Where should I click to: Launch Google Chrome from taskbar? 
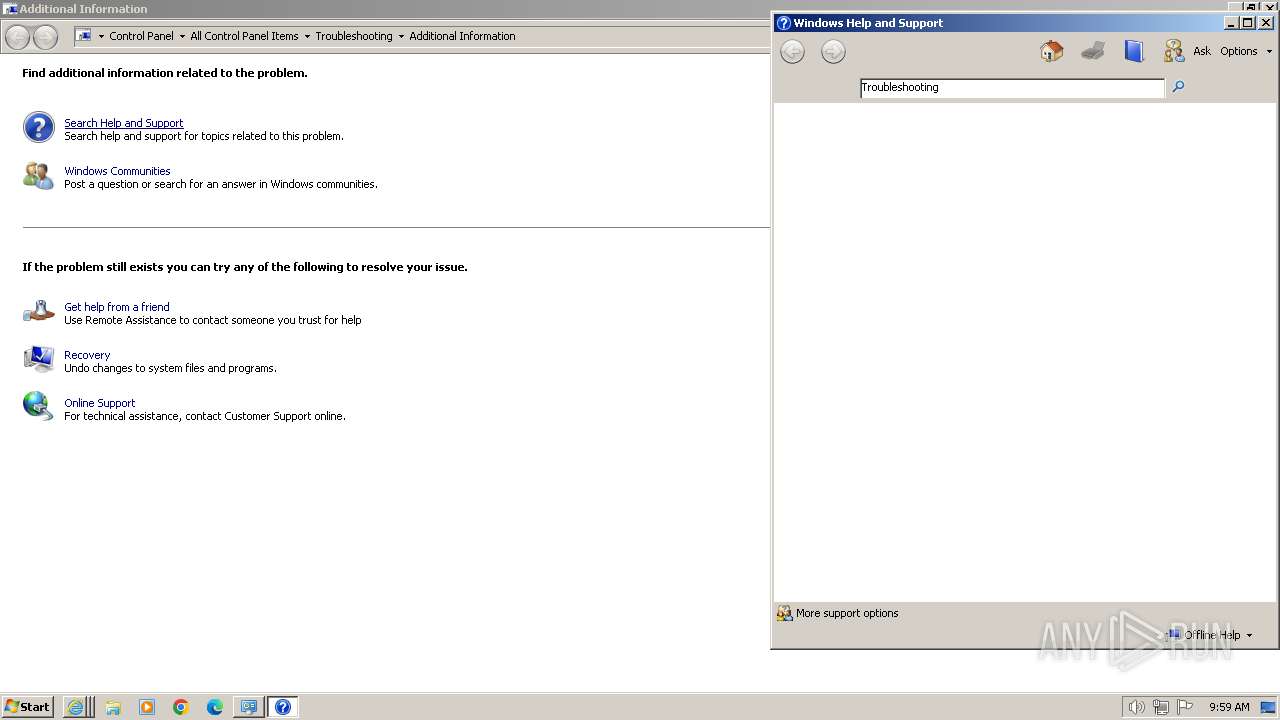pos(181,707)
